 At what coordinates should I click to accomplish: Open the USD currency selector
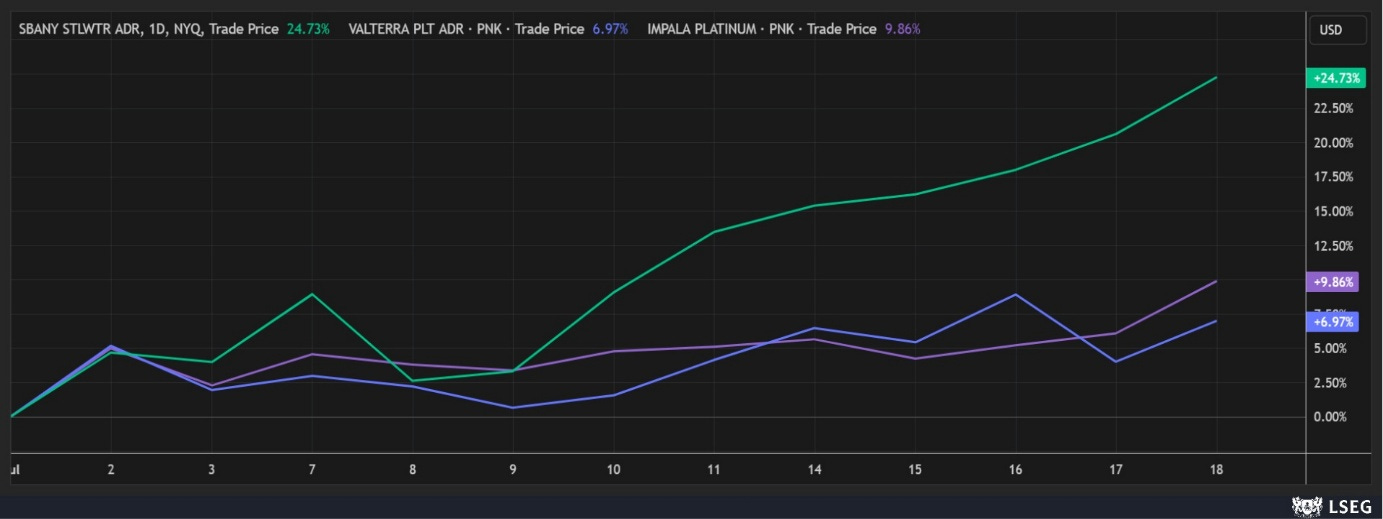click(1338, 30)
